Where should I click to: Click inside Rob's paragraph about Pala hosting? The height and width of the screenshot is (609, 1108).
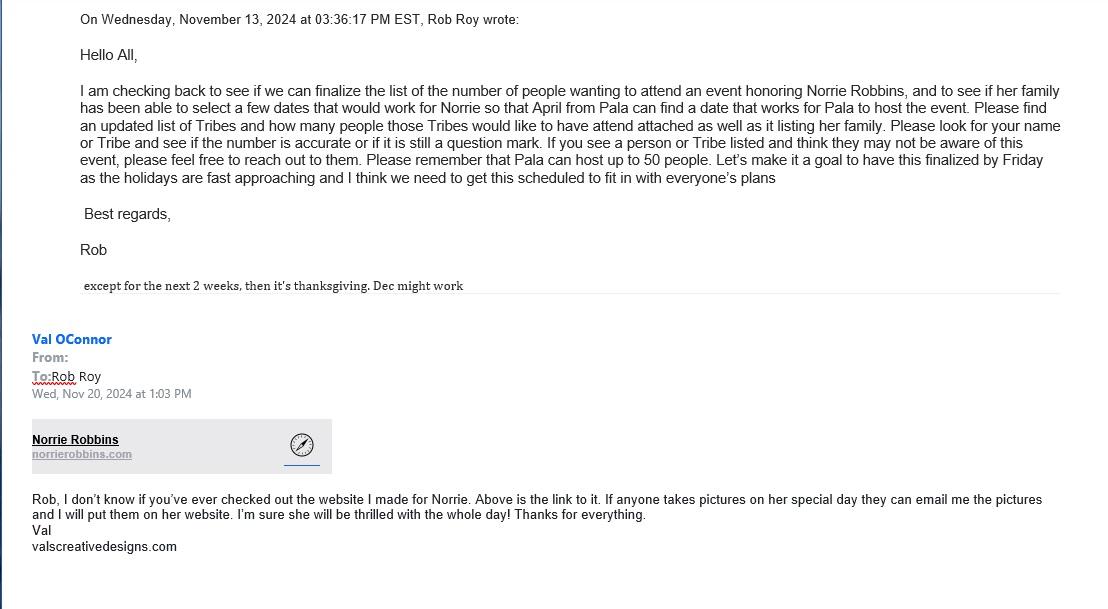pos(570,134)
